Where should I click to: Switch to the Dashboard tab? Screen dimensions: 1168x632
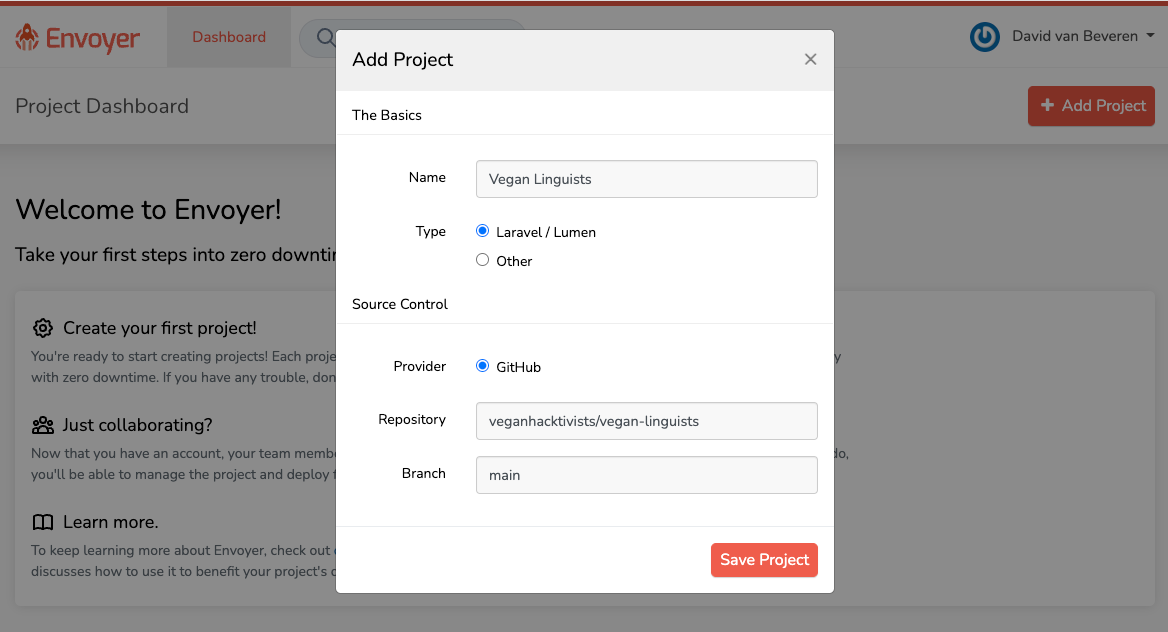coord(229,37)
